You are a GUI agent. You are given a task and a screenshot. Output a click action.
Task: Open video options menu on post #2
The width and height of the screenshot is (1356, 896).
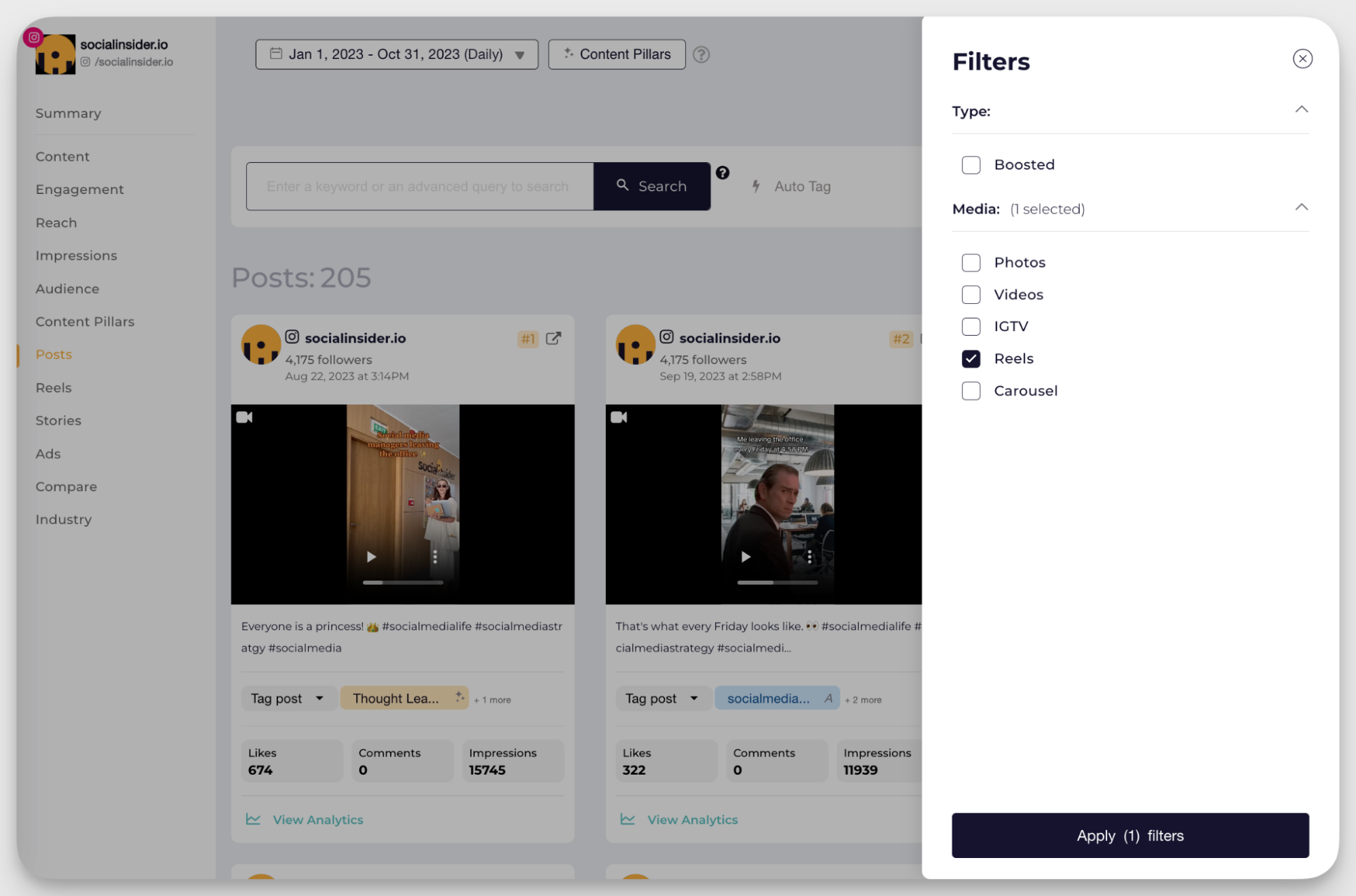point(809,556)
